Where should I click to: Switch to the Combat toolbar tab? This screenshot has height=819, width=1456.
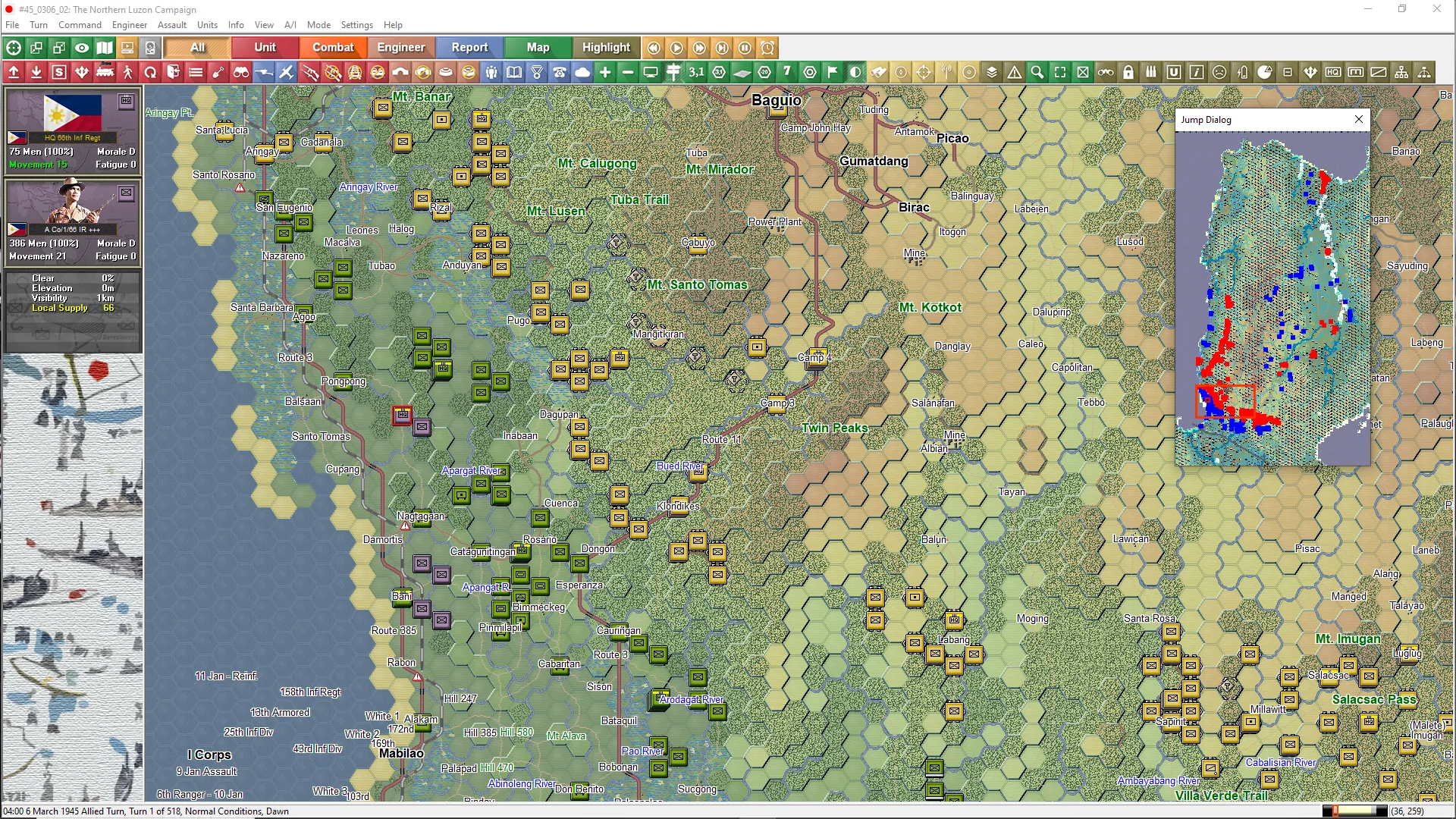point(333,47)
